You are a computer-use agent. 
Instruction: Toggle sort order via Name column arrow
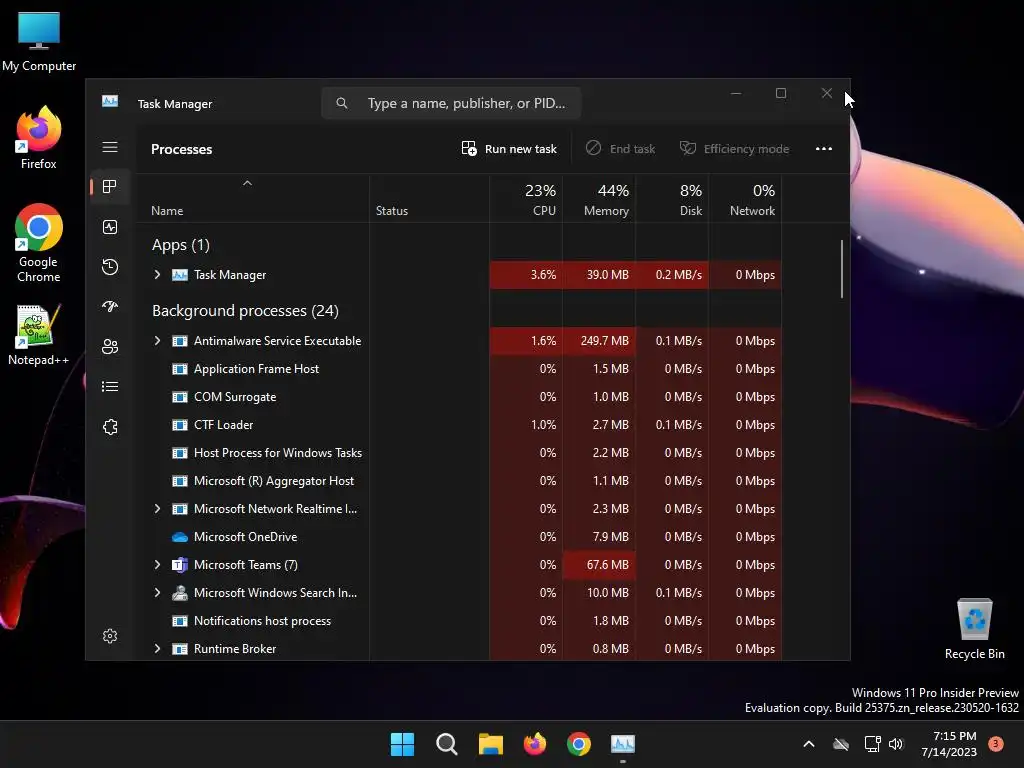pyautogui.click(x=247, y=184)
